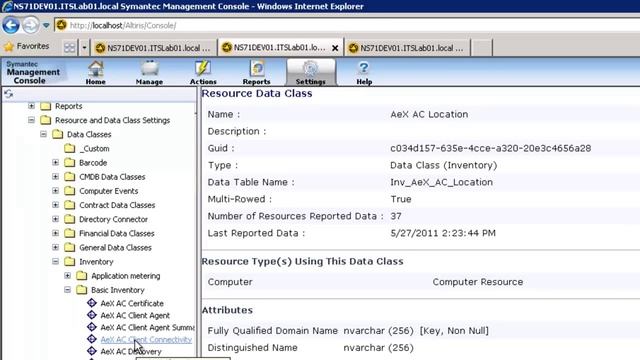Select the Directory Connector folder label
The image size is (640, 360).
[113, 219]
